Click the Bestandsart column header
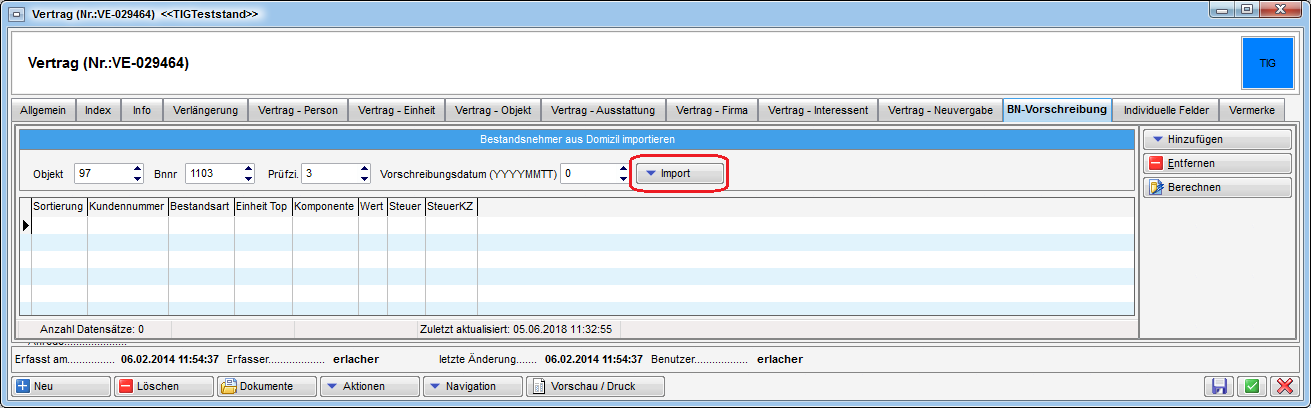The image size is (1311, 408). 201,206
